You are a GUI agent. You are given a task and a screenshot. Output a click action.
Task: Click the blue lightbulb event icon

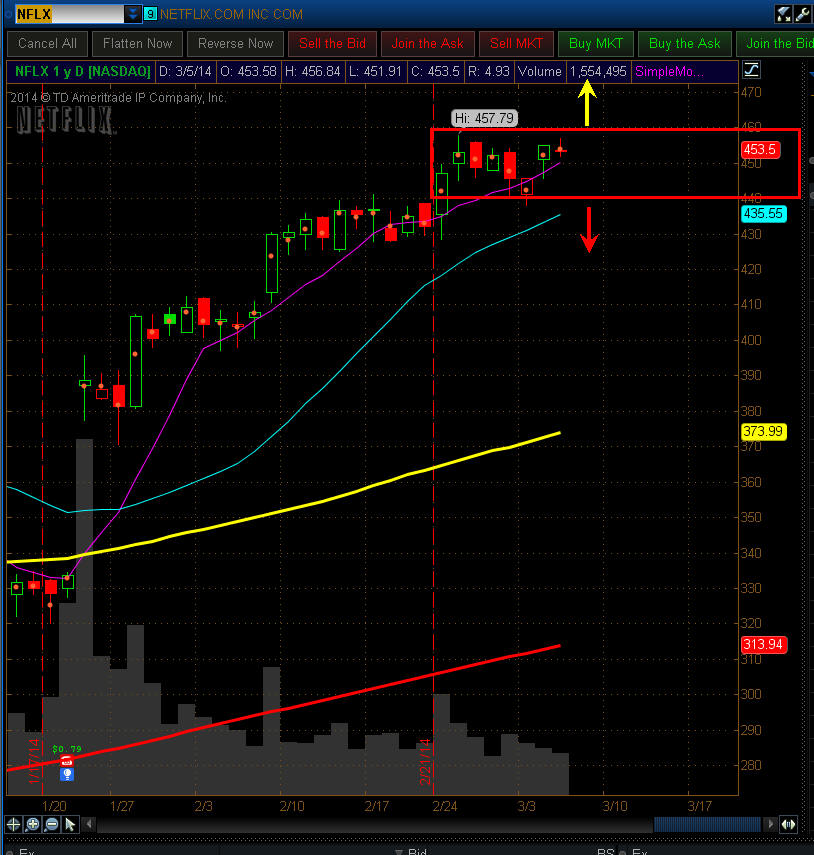coord(67,774)
